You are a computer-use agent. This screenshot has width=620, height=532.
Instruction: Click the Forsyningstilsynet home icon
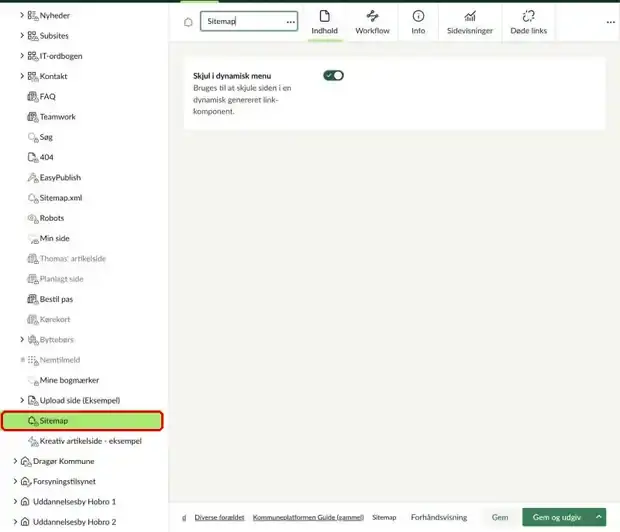coord(26,481)
